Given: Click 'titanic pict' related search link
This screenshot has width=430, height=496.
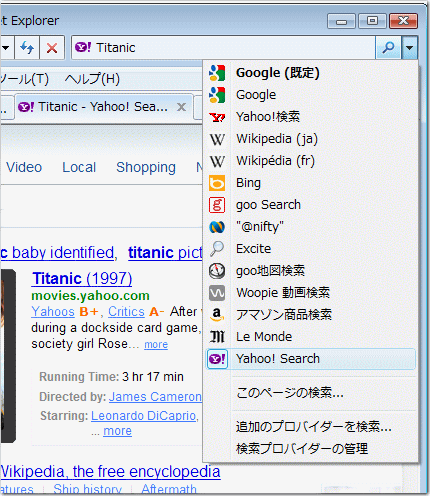Looking at the screenshot, I should (165, 253).
